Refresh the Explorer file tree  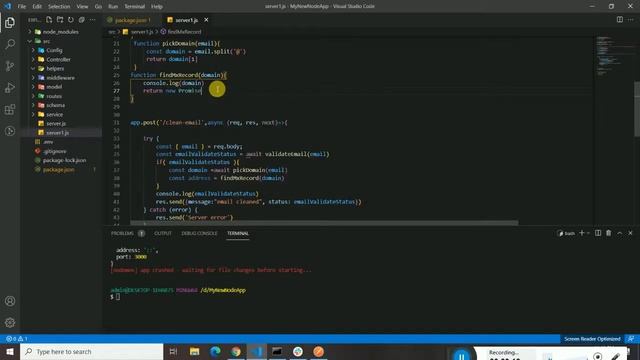pos(71,20)
